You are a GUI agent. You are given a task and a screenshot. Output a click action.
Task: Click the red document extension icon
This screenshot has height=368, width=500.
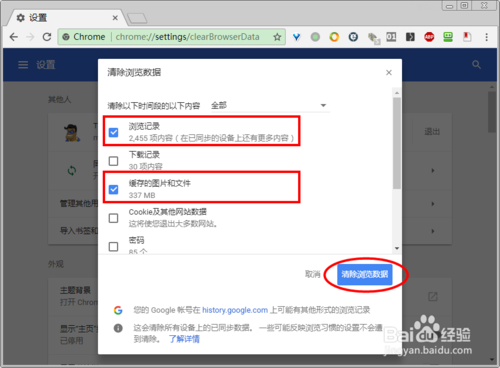(467, 37)
